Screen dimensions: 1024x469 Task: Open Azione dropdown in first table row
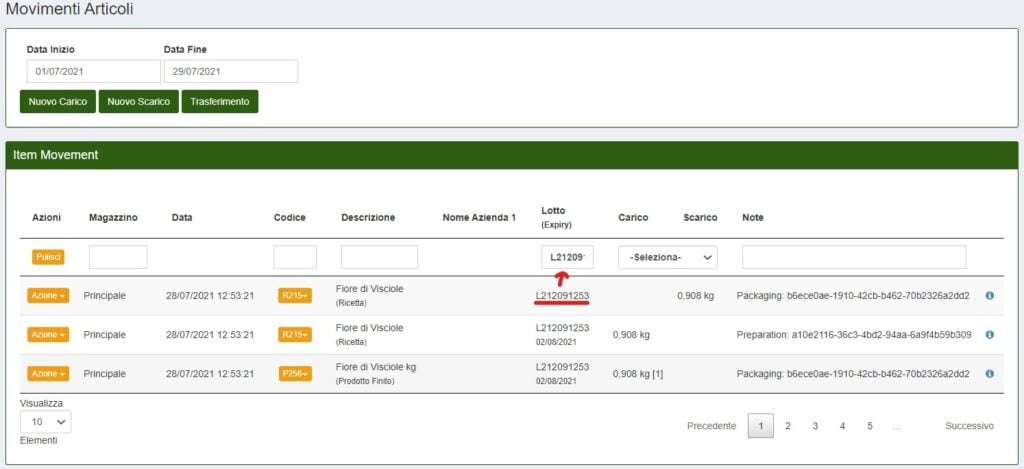coord(50,296)
